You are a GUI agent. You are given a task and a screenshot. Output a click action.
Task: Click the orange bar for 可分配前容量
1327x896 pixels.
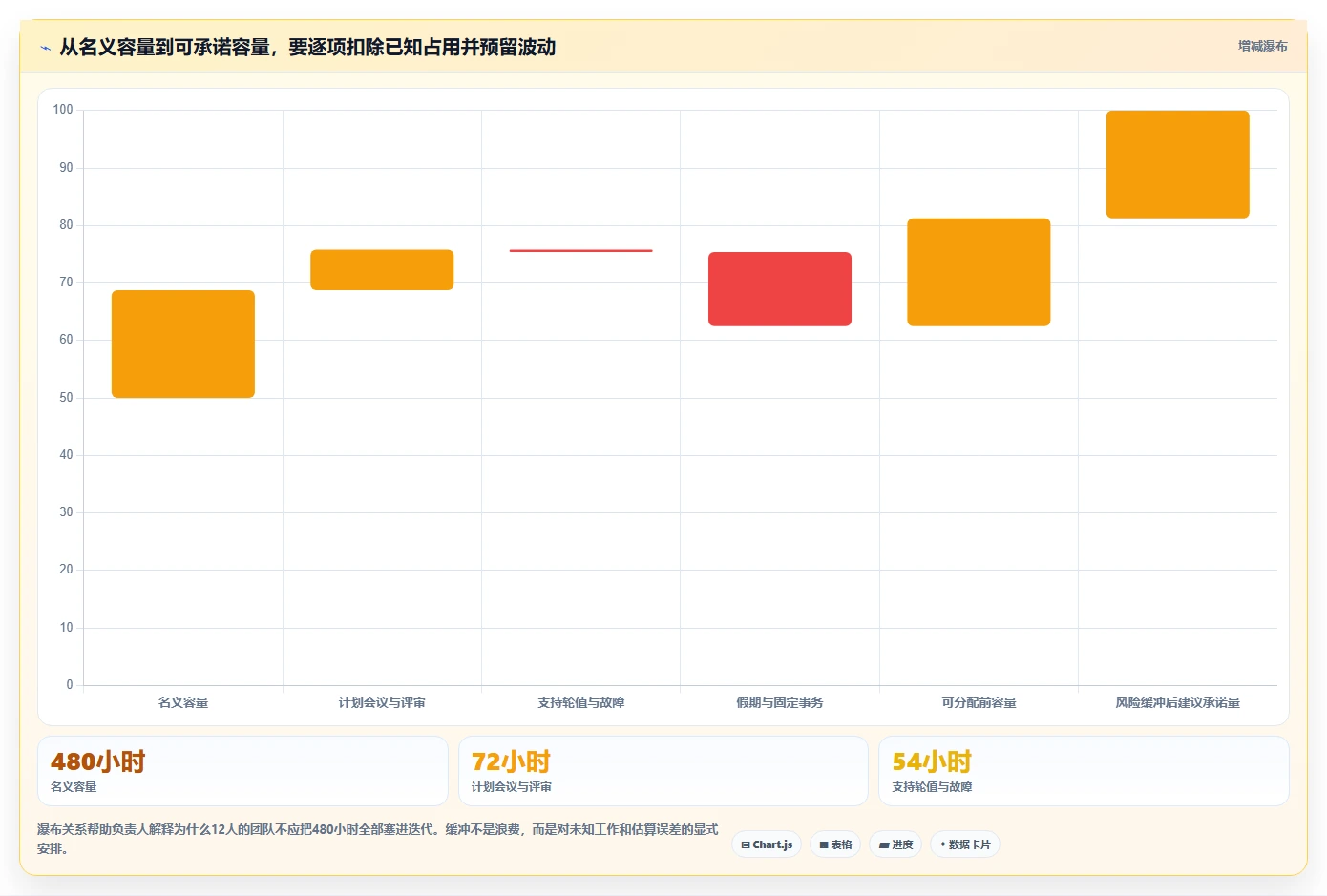click(979, 272)
